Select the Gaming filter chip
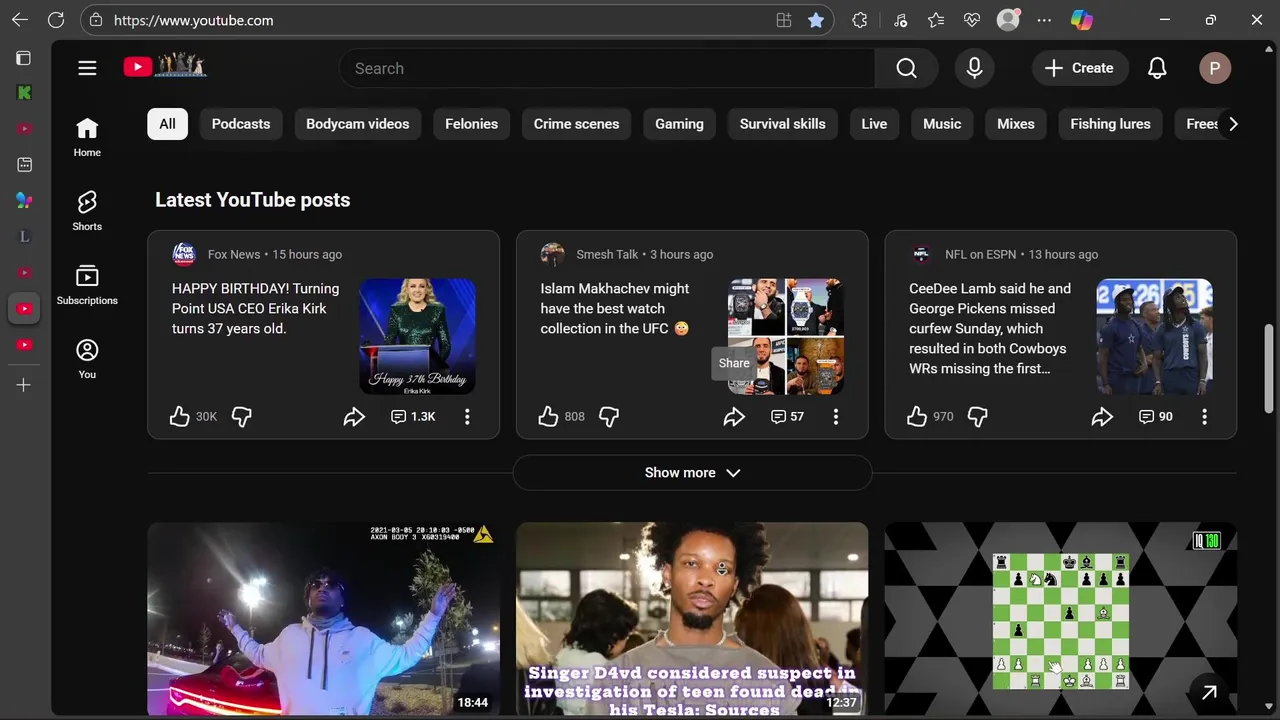Viewport: 1280px width, 720px height. [x=679, y=124]
